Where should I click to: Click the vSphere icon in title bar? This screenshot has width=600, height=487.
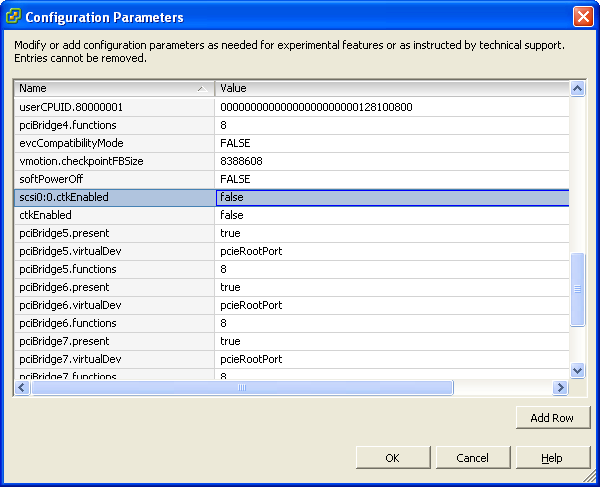[13, 17]
